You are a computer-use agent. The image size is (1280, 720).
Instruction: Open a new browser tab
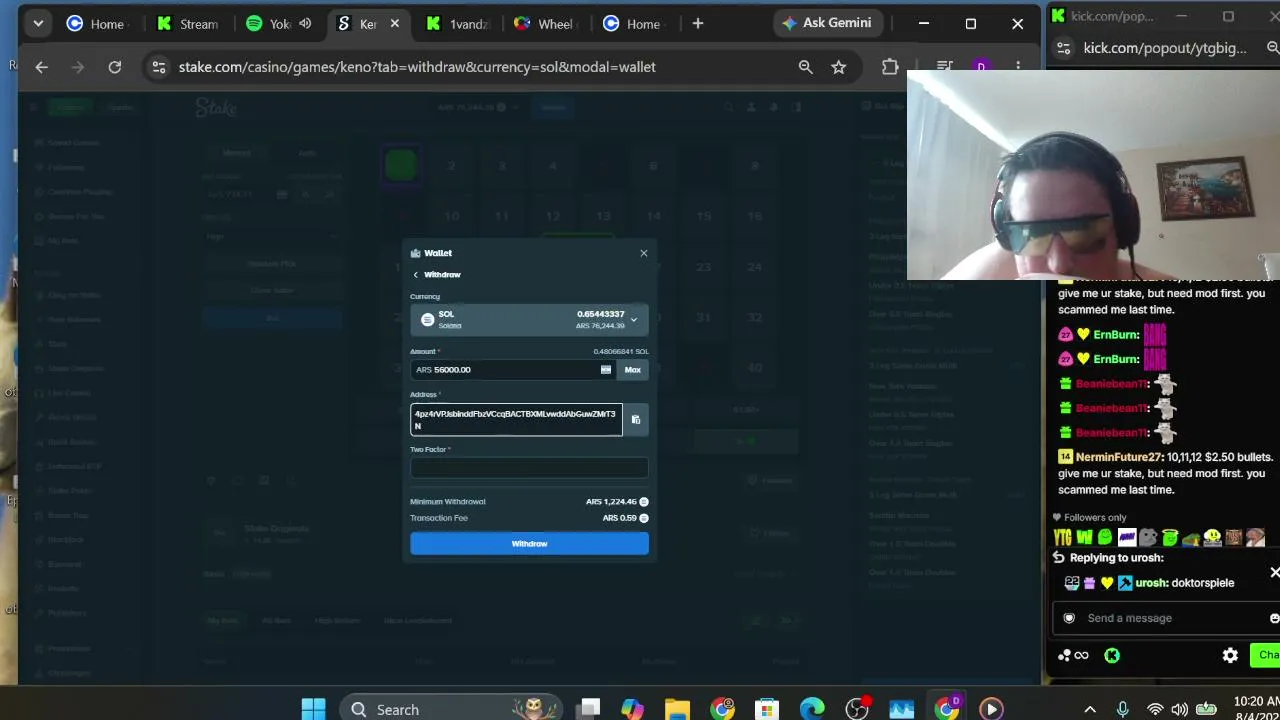click(x=698, y=23)
